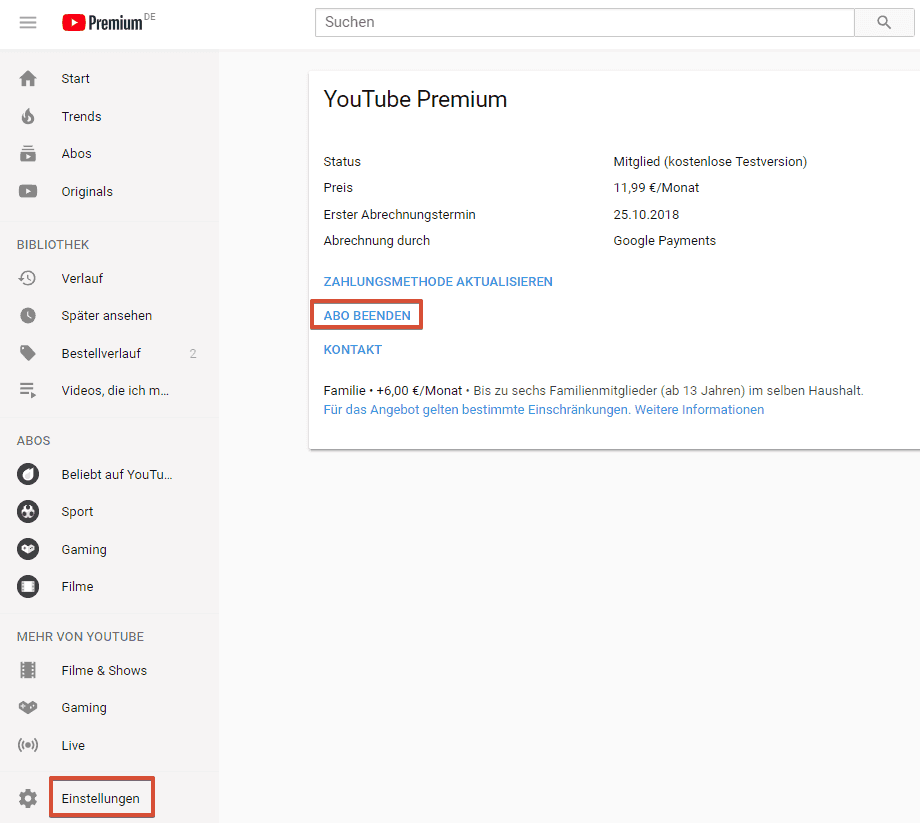The image size is (920, 823).
Task: Click the Gaming heart icon under Mehr von YouTube
Action: click(x=28, y=707)
